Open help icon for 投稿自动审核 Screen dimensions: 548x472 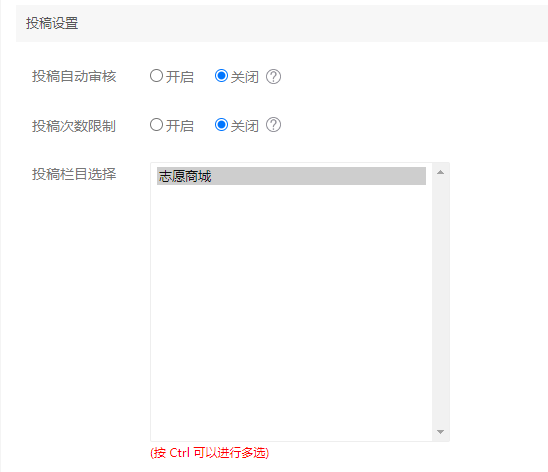coord(273,77)
